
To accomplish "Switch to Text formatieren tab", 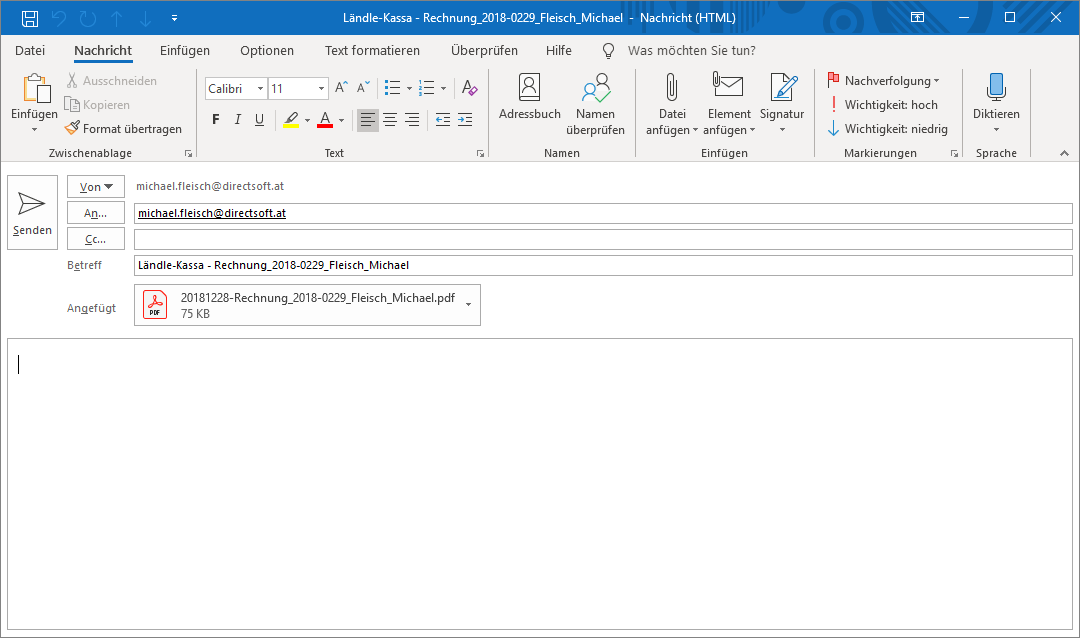I will (372, 50).
